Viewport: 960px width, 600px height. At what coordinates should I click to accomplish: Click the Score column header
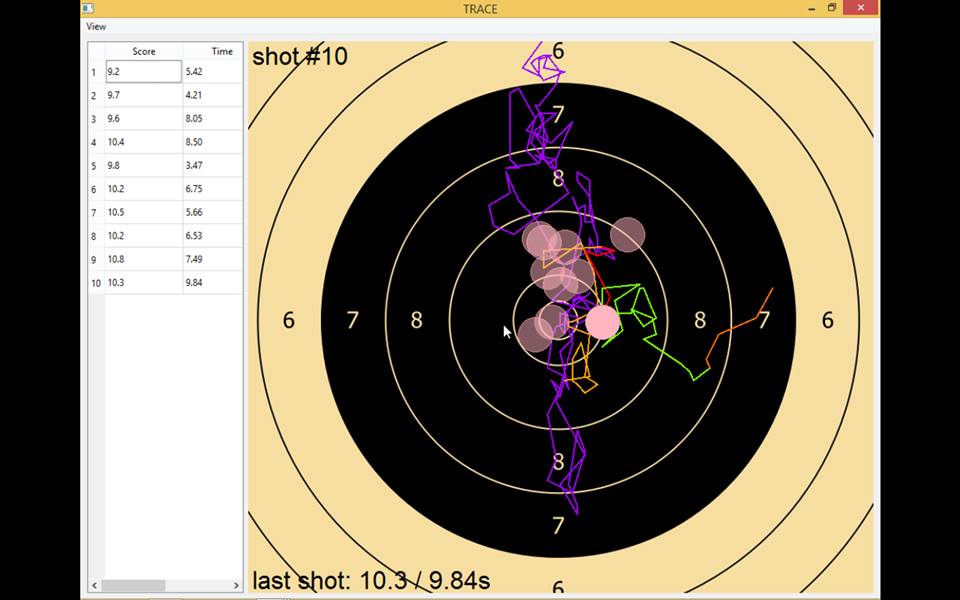(144, 51)
